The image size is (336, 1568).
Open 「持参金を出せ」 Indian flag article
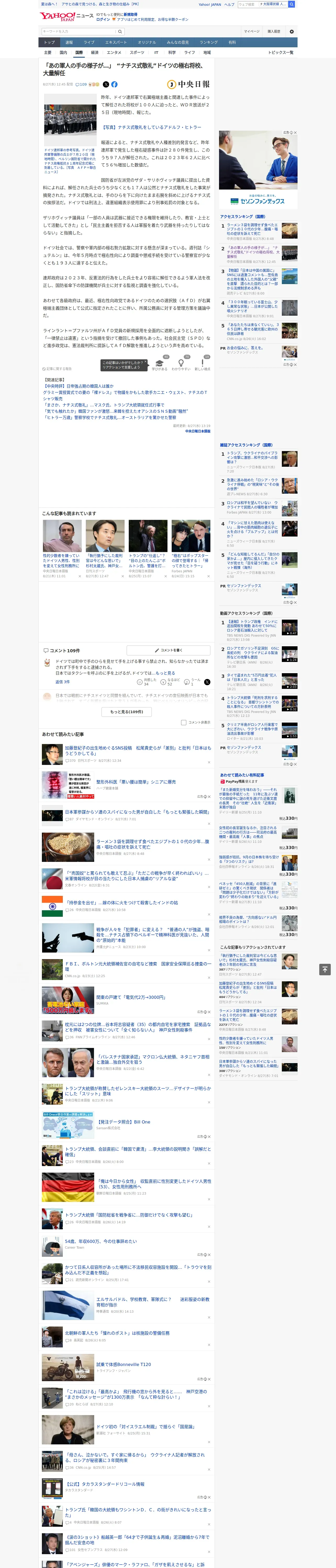pyautogui.click(x=122, y=903)
